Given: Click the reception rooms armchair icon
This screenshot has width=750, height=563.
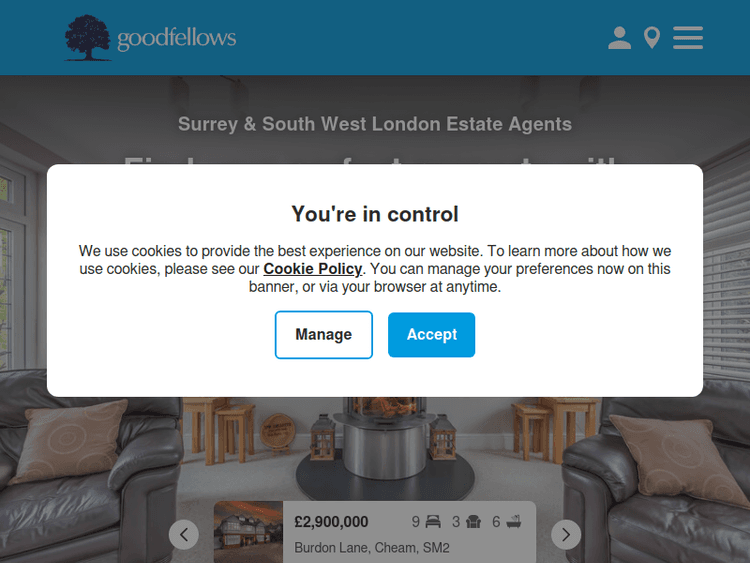Looking at the screenshot, I should (474, 521).
